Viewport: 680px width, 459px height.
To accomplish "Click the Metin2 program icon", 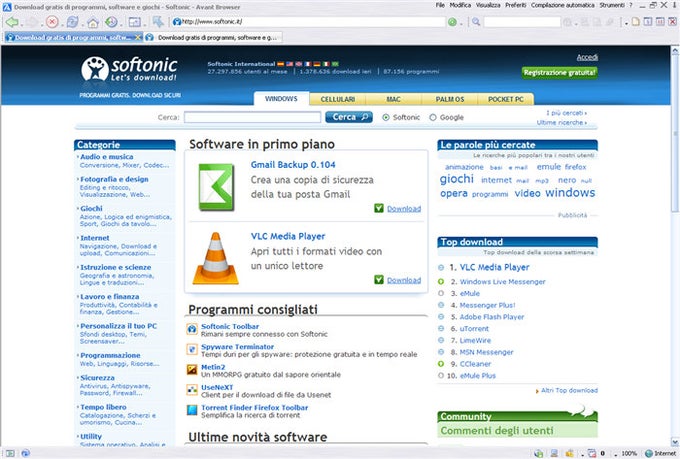I will point(192,369).
